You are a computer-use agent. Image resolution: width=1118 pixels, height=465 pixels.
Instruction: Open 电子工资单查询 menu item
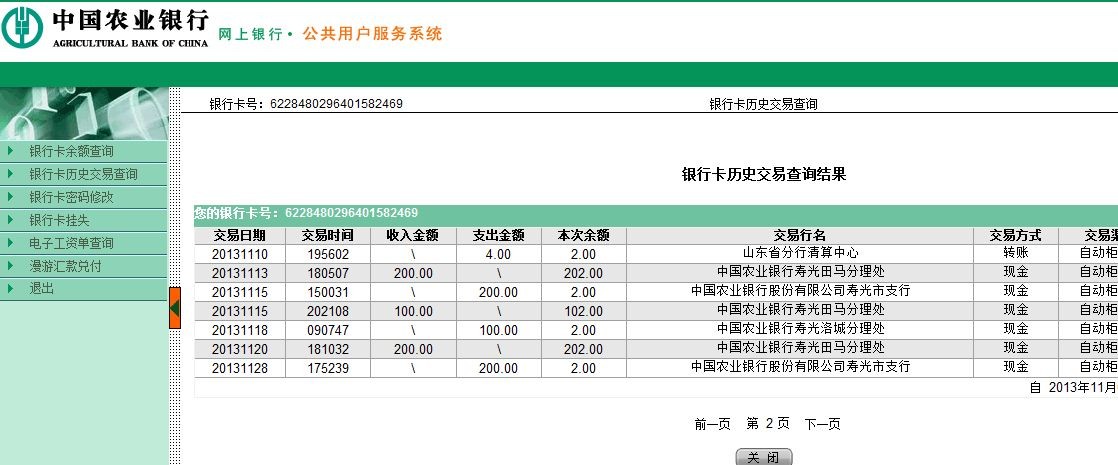click(71, 243)
